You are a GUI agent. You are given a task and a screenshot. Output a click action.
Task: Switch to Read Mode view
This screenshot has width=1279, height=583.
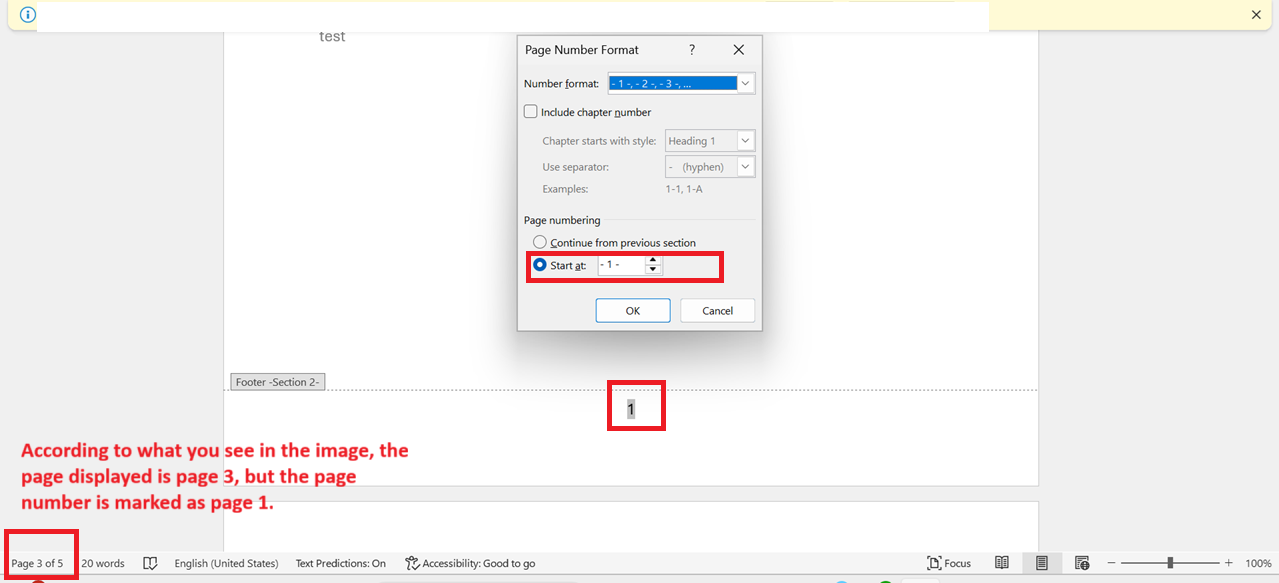(x=1001, y=562)
